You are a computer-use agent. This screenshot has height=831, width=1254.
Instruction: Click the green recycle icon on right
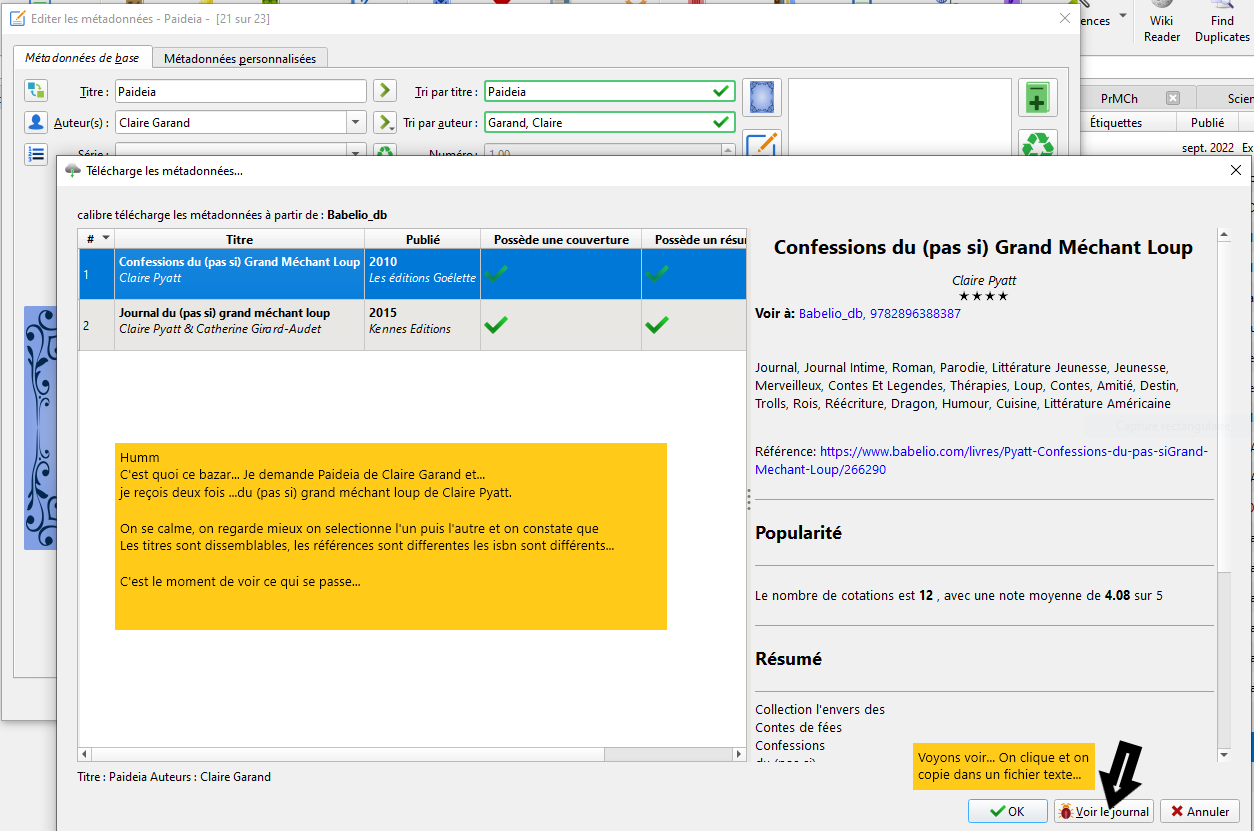pyautogui.click(x=1038, y=146)
